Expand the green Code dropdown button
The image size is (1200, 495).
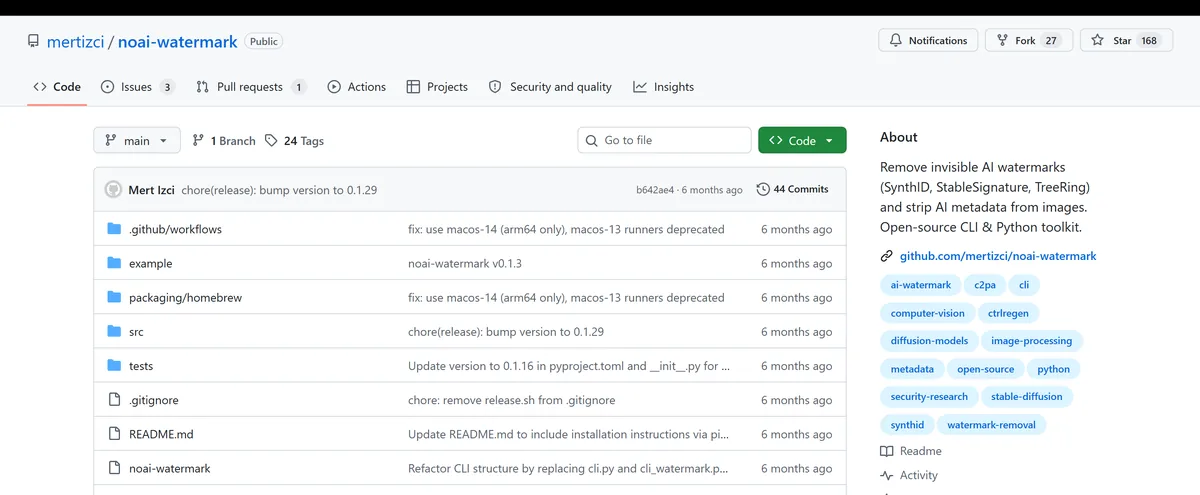(x=802, y=141)
